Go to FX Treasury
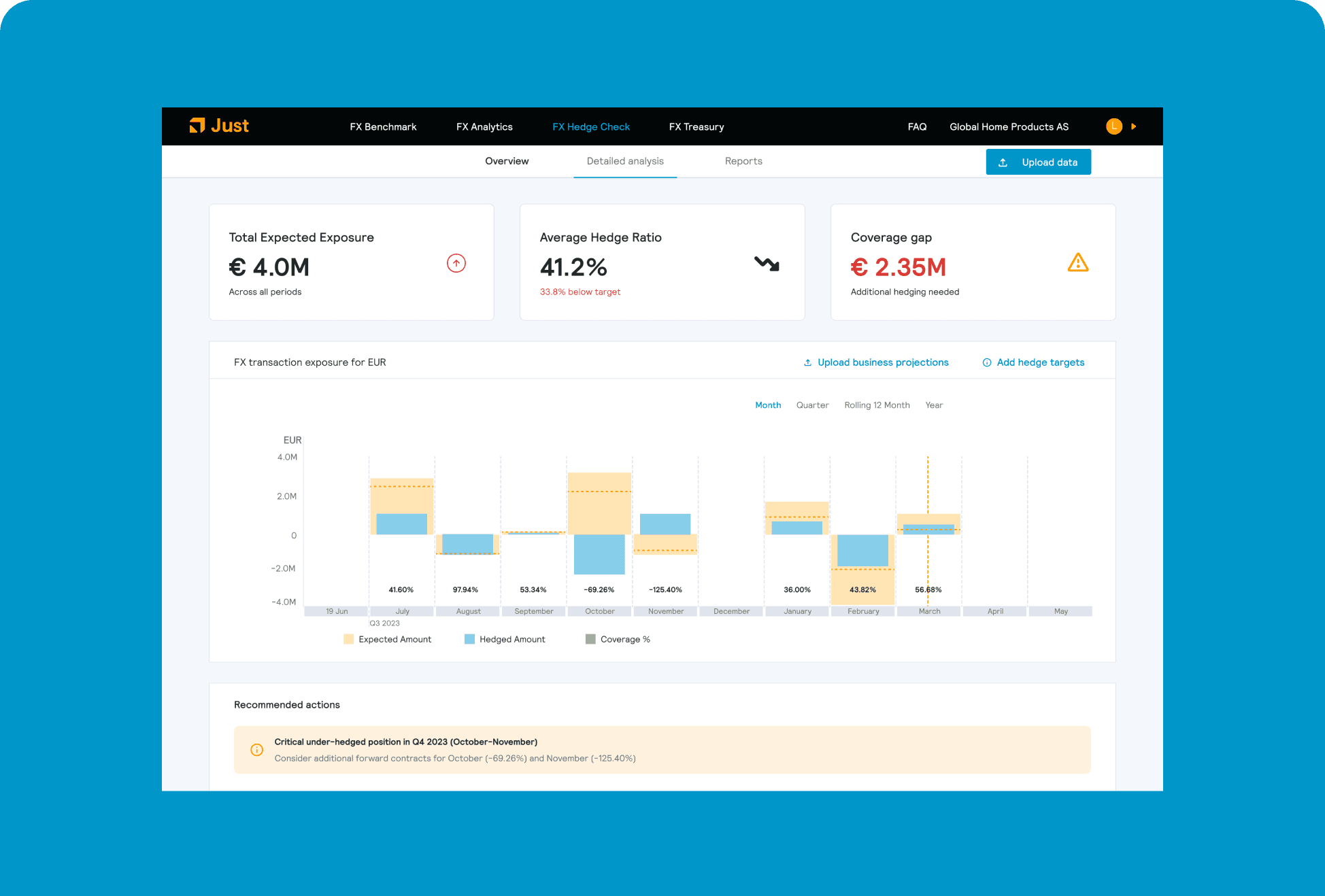Screen dimensions: 1325x896 696,127
